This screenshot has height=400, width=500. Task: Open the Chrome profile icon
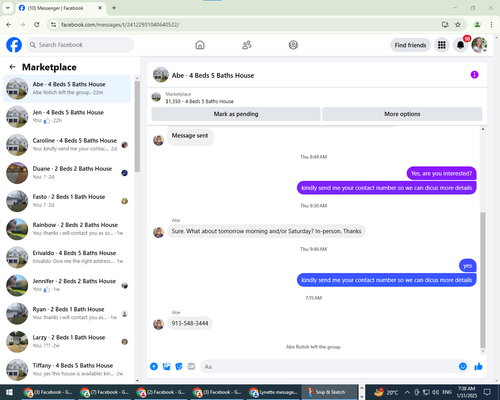pos(477,24)
